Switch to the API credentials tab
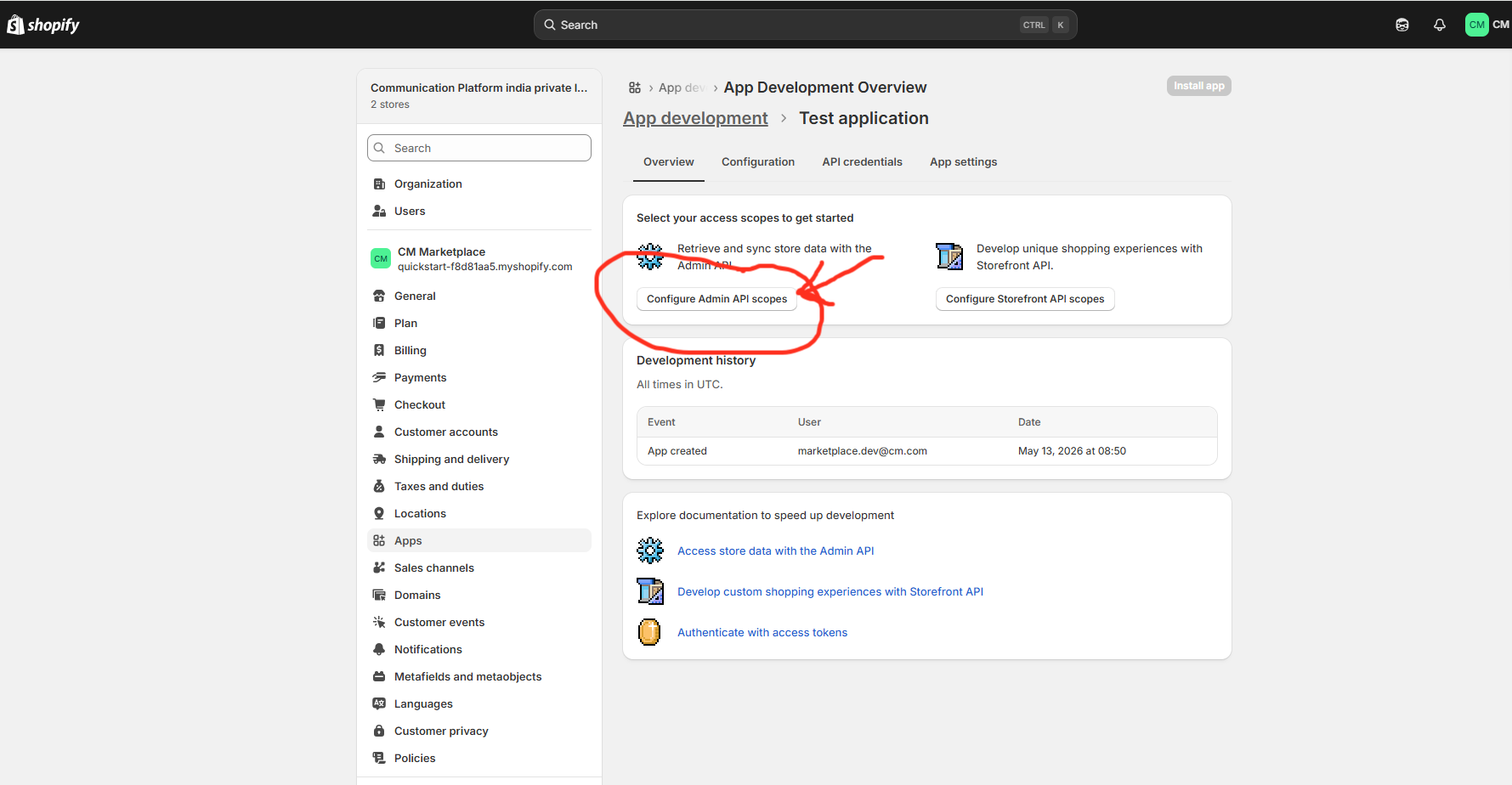Image resolution: width=1512 pixels, height=785 pixels. click(862, 161)
